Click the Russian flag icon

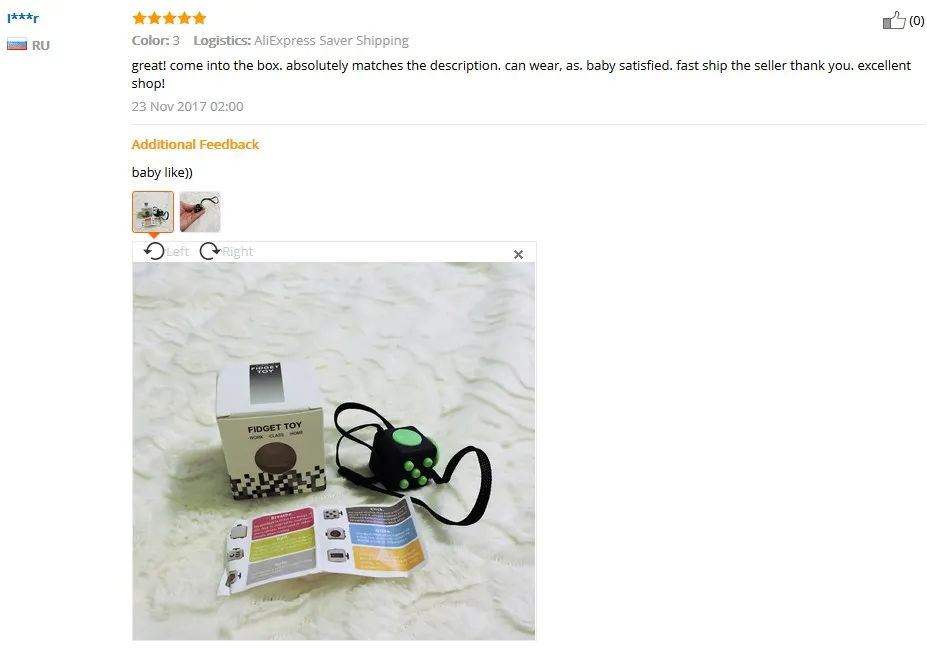tap(17, 44)
